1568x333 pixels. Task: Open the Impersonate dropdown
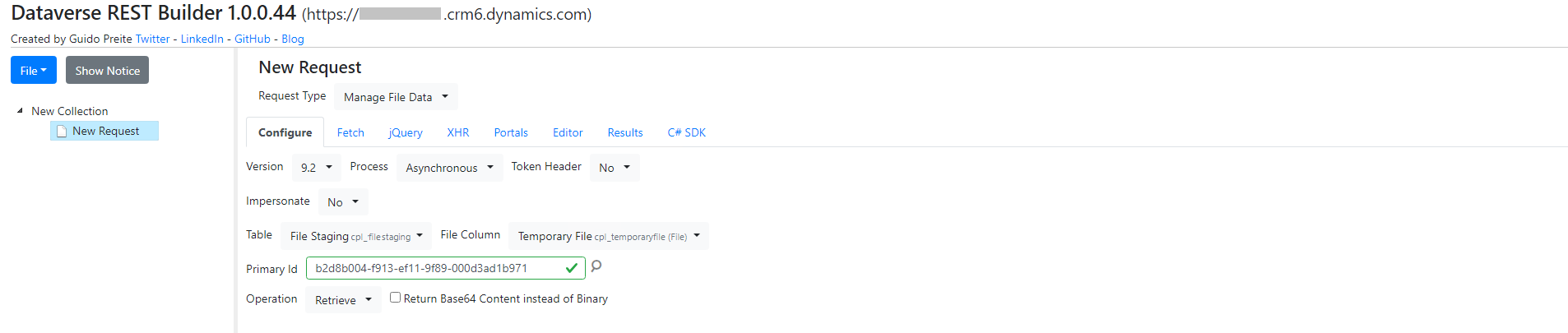point(343,202)
